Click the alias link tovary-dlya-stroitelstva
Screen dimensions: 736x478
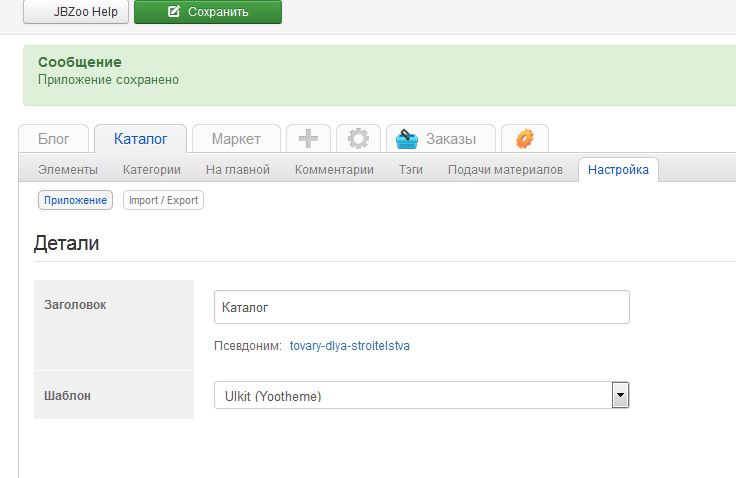tap(350, 346)
